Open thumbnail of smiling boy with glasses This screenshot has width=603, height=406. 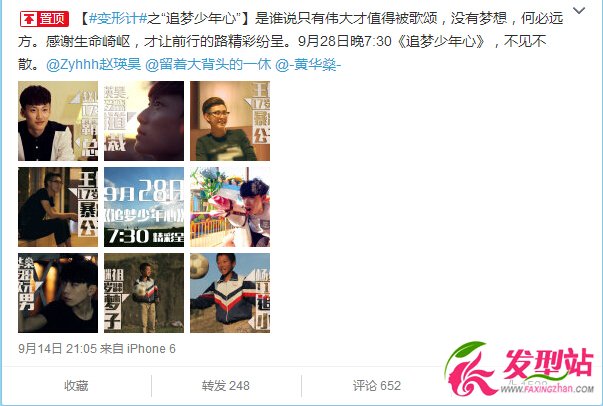(x=230, y=121)
